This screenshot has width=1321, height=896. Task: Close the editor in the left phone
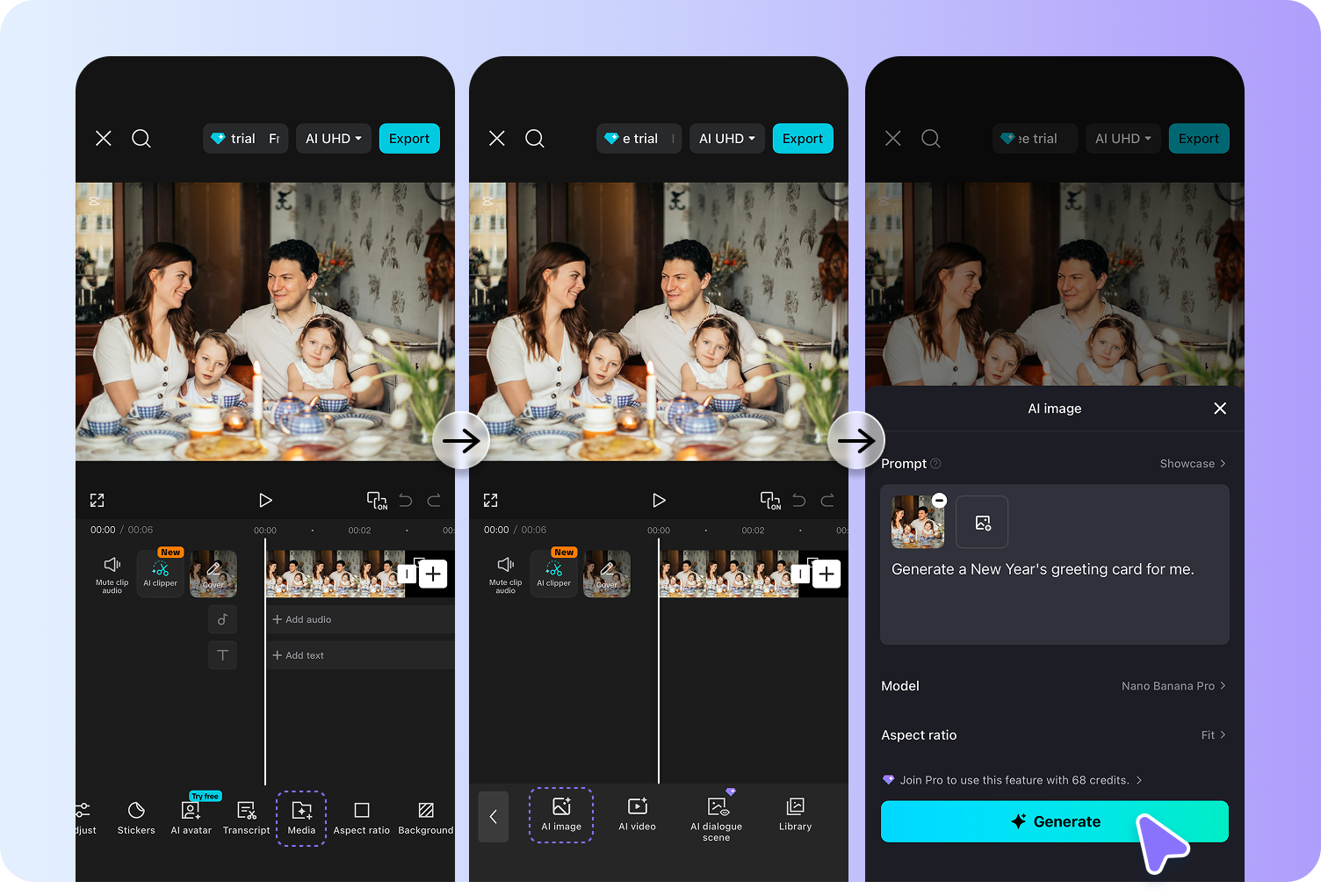[x=104, y=139]
